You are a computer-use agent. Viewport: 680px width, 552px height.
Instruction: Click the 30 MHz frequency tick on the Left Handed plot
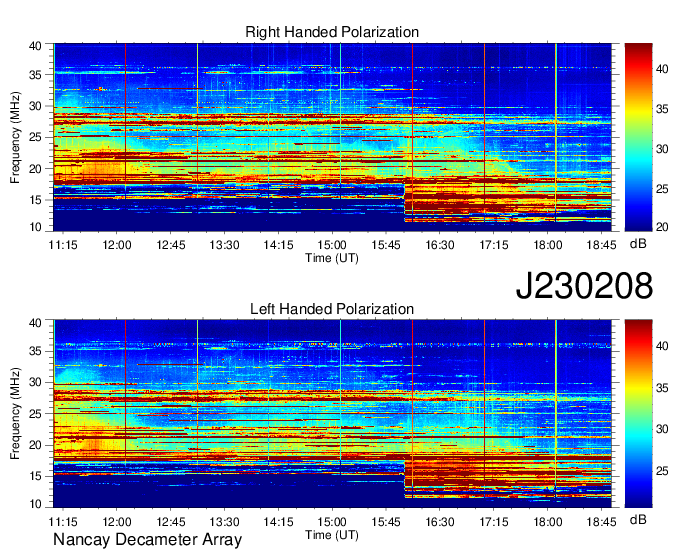[35, 382]
